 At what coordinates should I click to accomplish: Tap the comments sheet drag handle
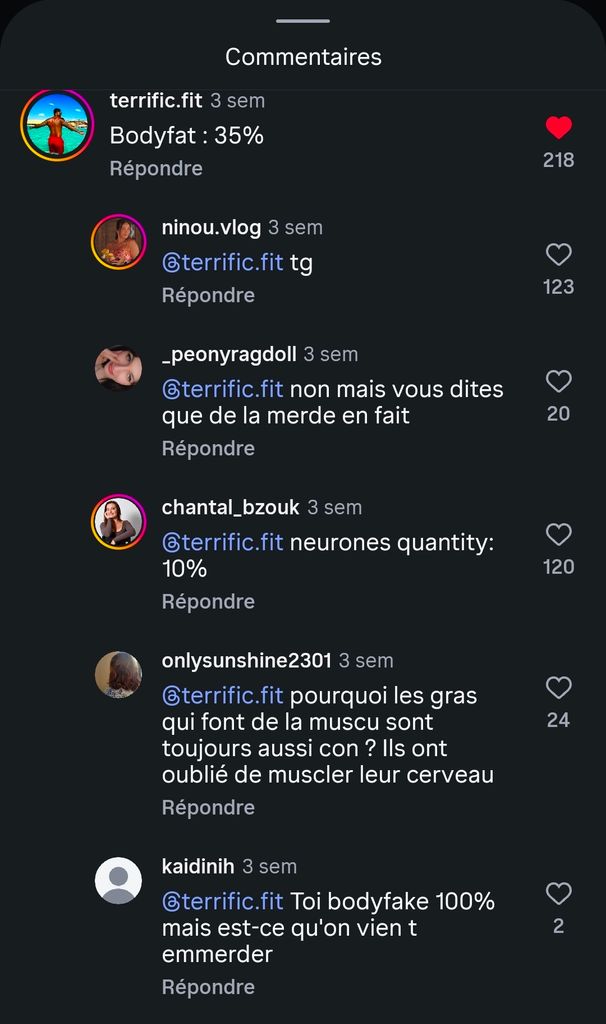[303, 21]
